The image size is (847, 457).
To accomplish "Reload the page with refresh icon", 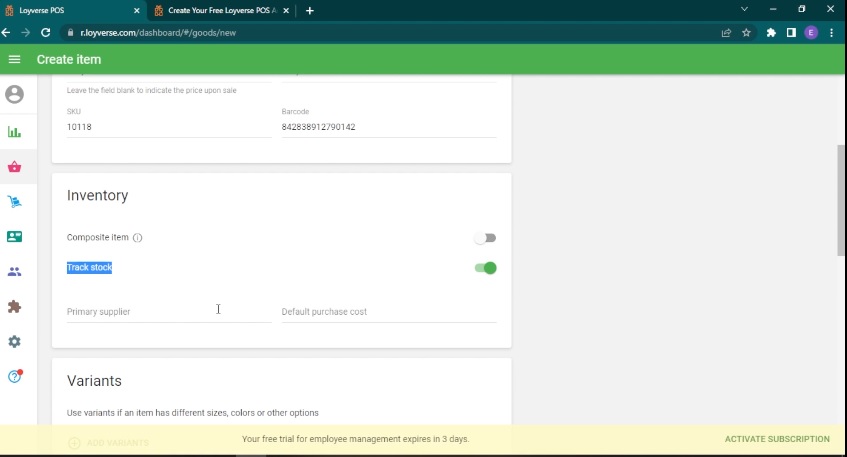I will tap(46, 33).
